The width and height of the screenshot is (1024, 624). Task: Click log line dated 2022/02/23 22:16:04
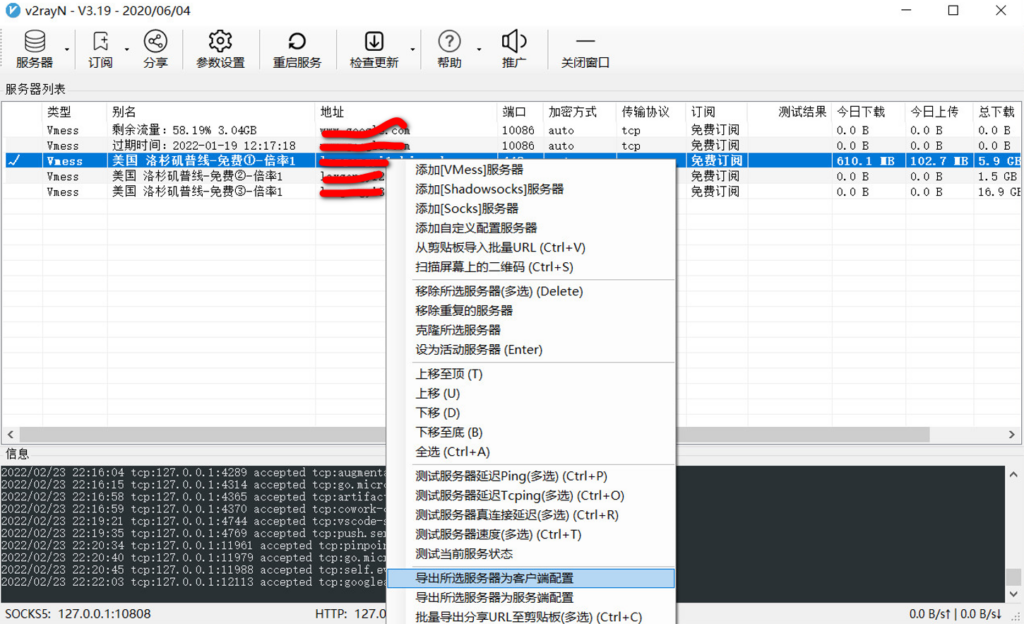194,472
